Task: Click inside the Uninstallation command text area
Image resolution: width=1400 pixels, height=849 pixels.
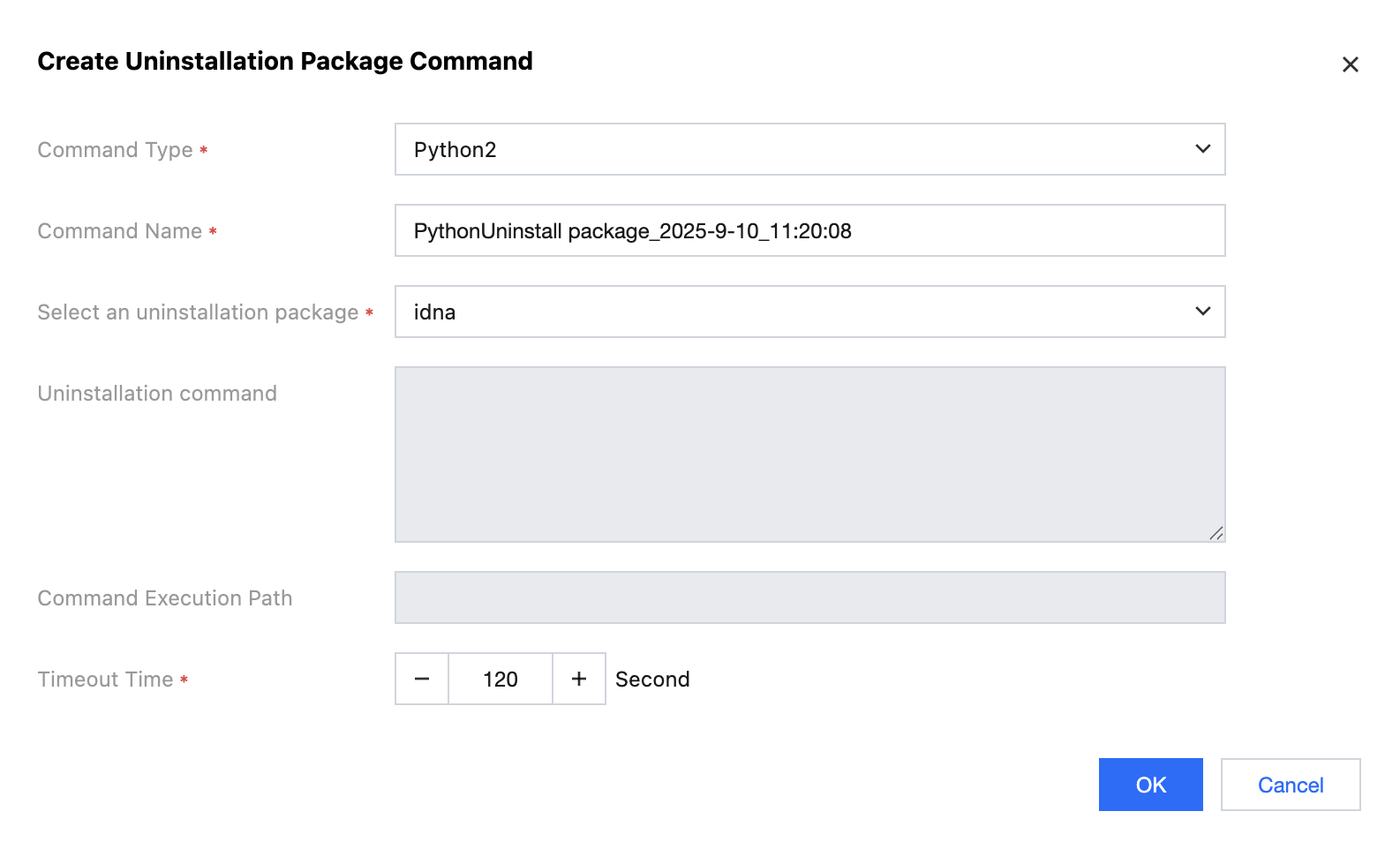Action: pos(809,454)
